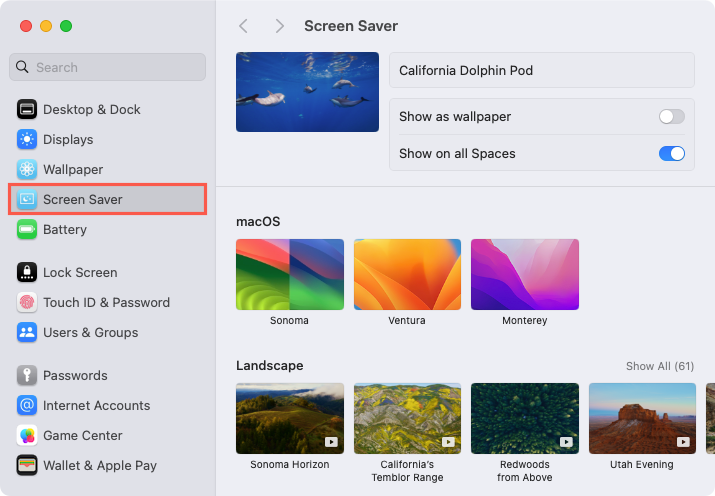This screenshot has height=496, width=715.
Task: Go forward with the right chevron
Action: tap(280, 26)
